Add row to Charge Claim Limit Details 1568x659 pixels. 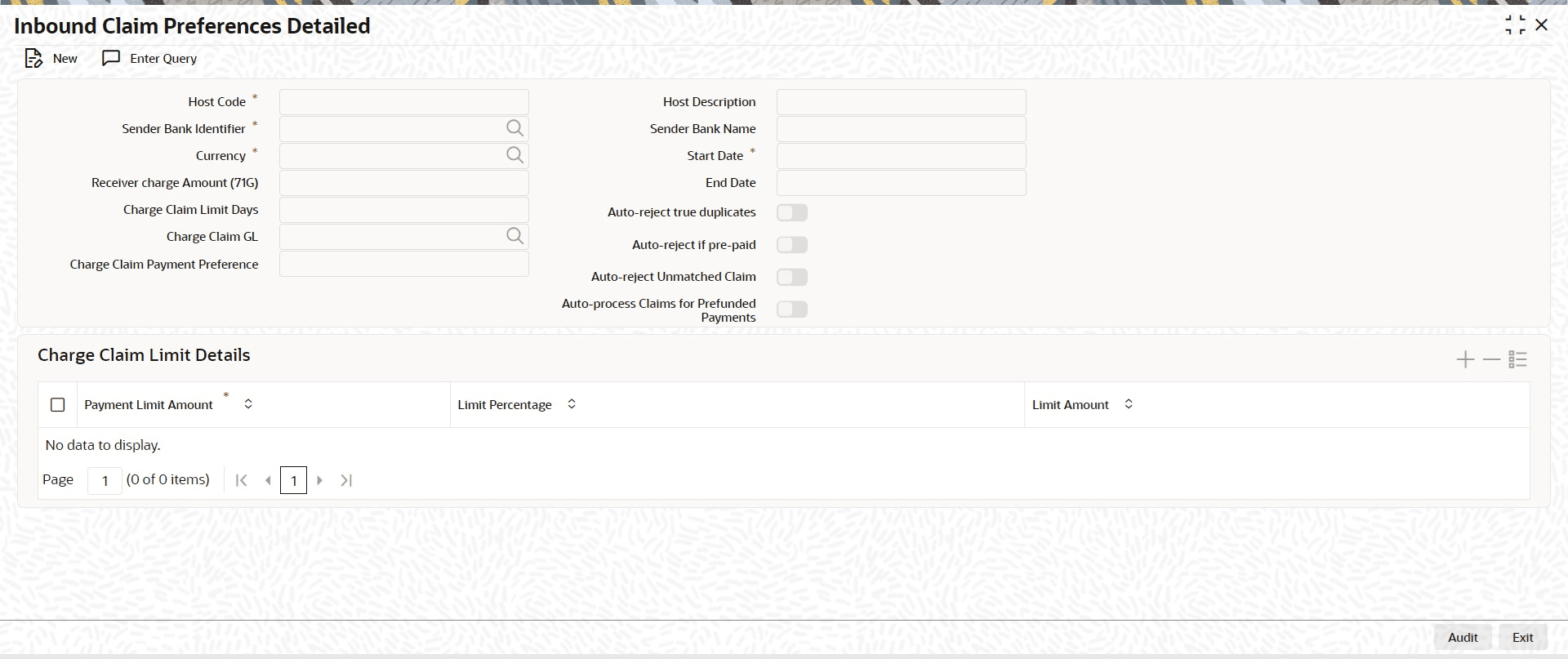coord(1465,359)
